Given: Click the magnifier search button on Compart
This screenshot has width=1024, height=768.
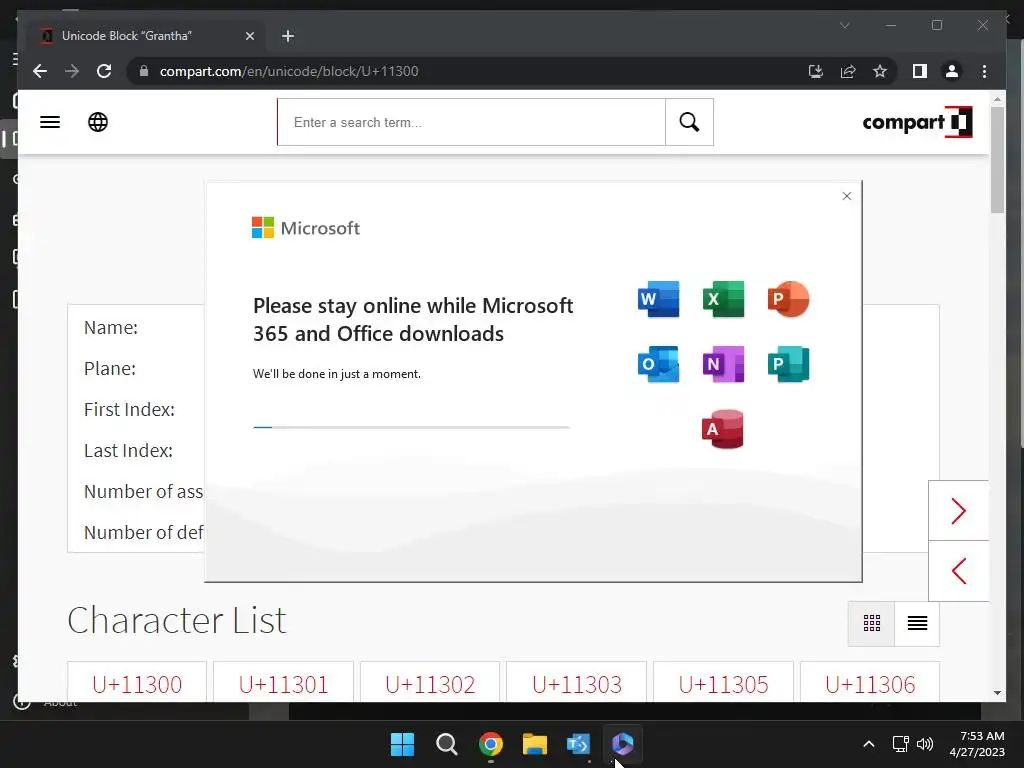Looking at the screenshot, I should click(x=689, y=122).
